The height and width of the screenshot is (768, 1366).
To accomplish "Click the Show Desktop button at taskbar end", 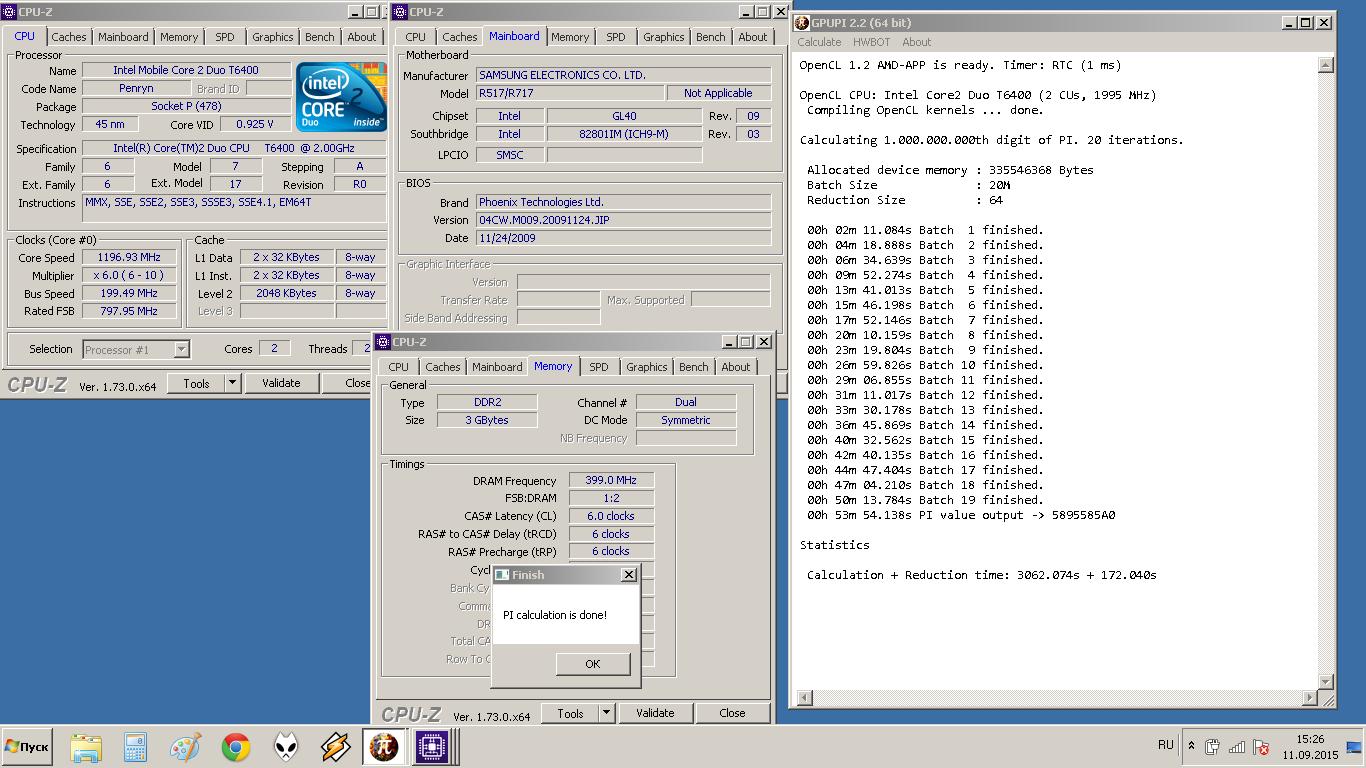I will [1354, 747].
